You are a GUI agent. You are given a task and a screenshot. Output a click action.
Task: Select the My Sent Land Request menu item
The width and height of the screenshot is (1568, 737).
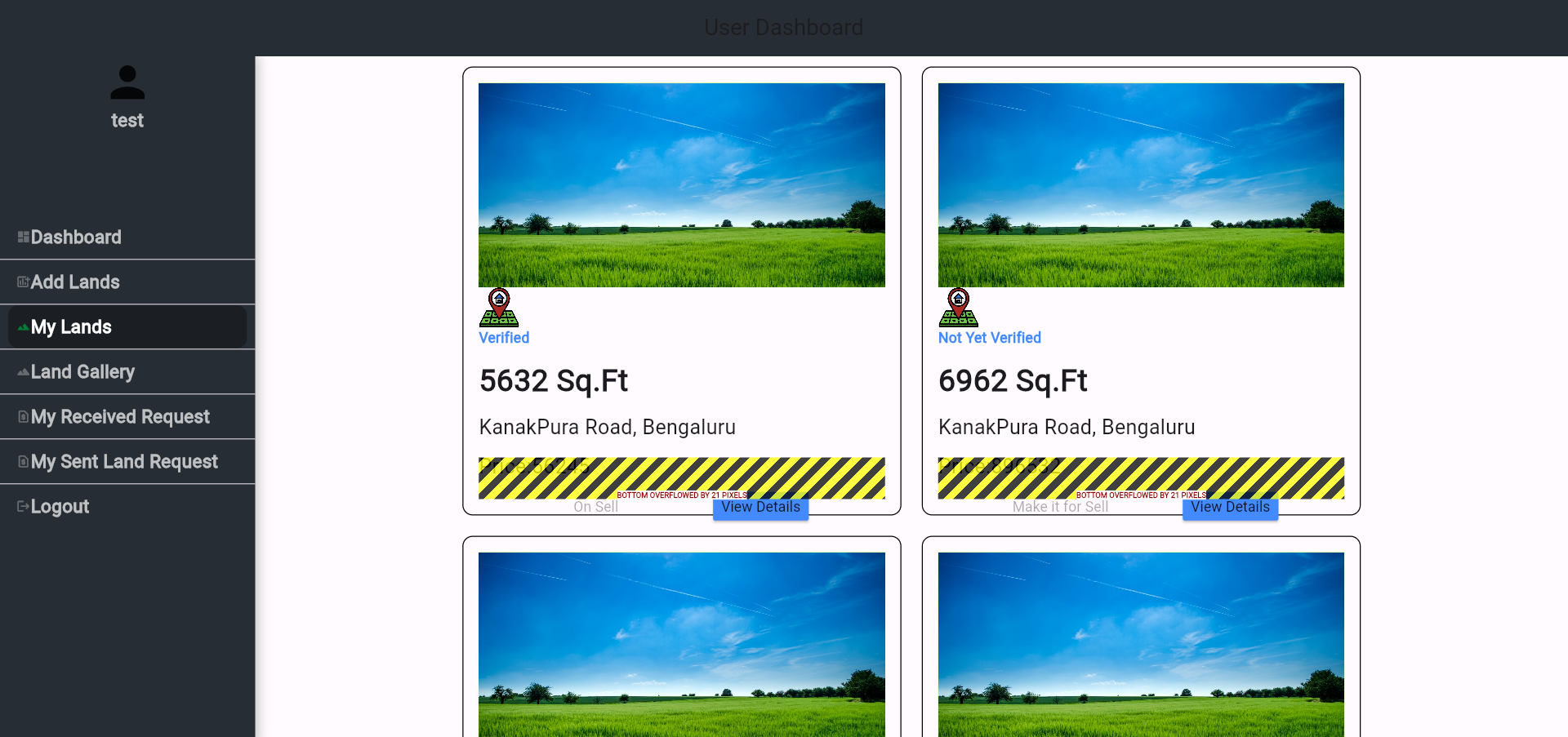click(x=127, y=462)
